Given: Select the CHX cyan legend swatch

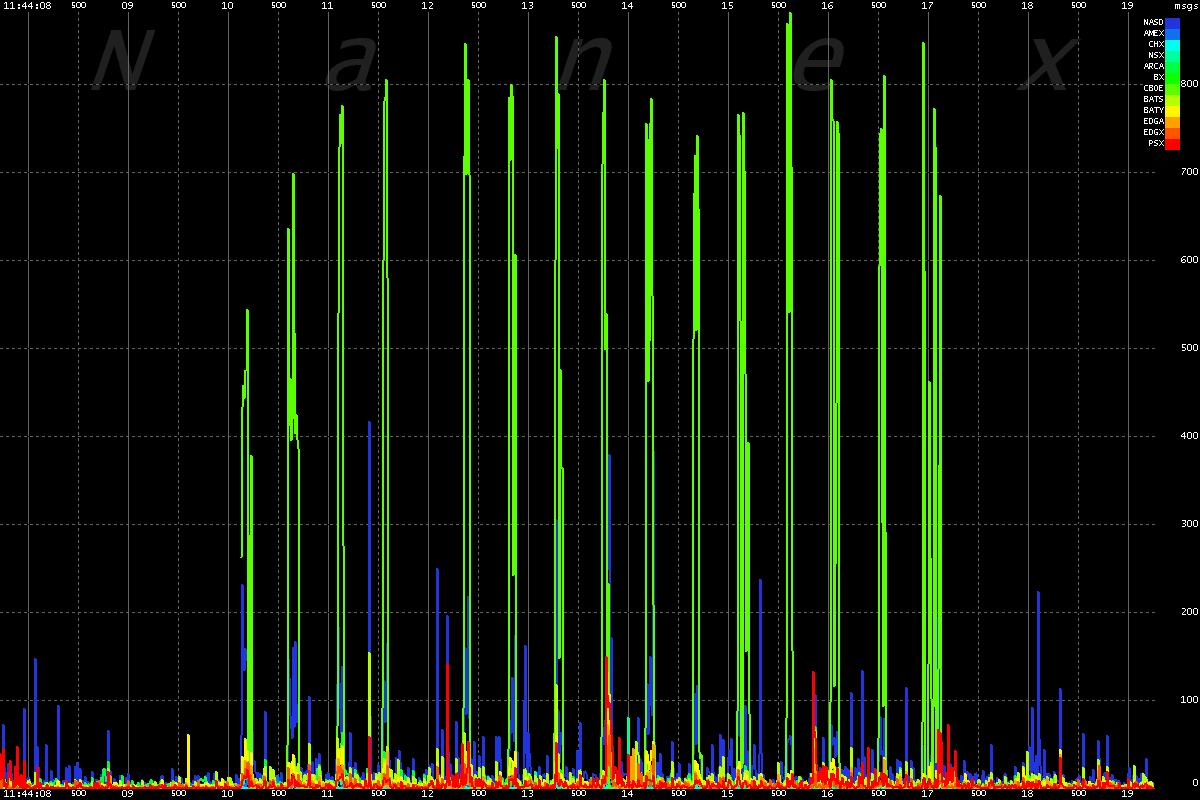Looking at the screenshot, I should tap(1173, 44).
